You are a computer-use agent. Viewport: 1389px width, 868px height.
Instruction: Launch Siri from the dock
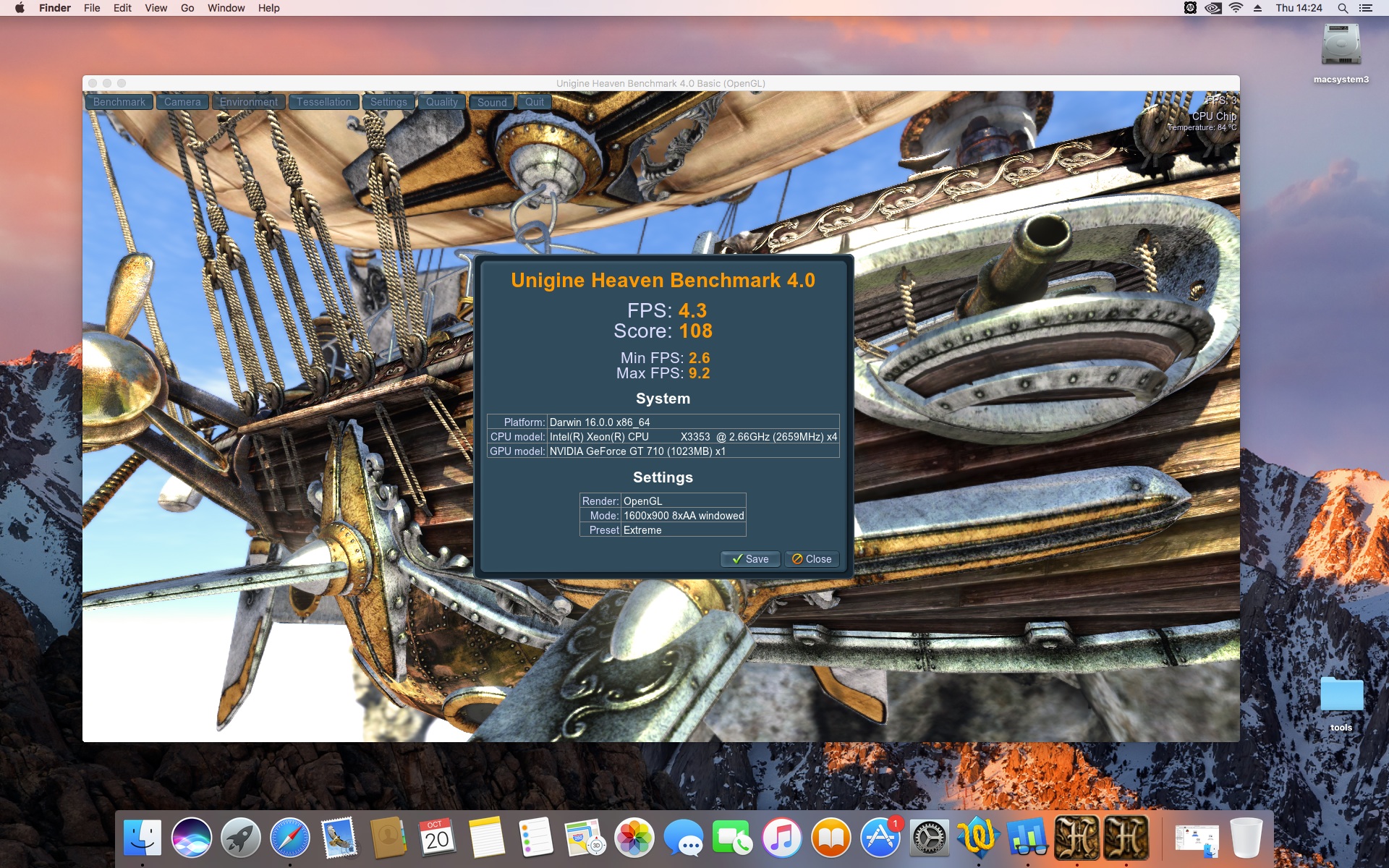pos(192,838)
